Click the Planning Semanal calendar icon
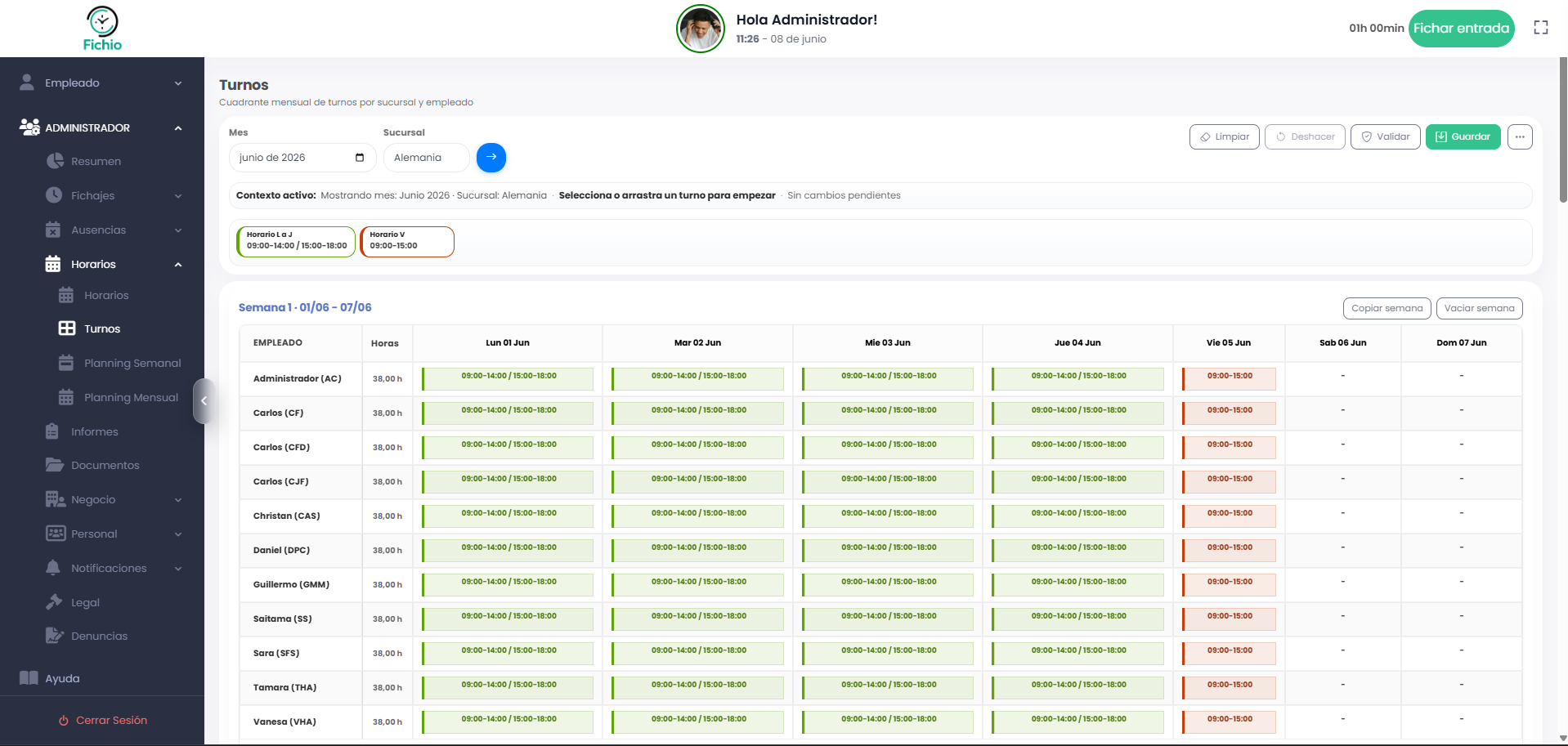 66,363
